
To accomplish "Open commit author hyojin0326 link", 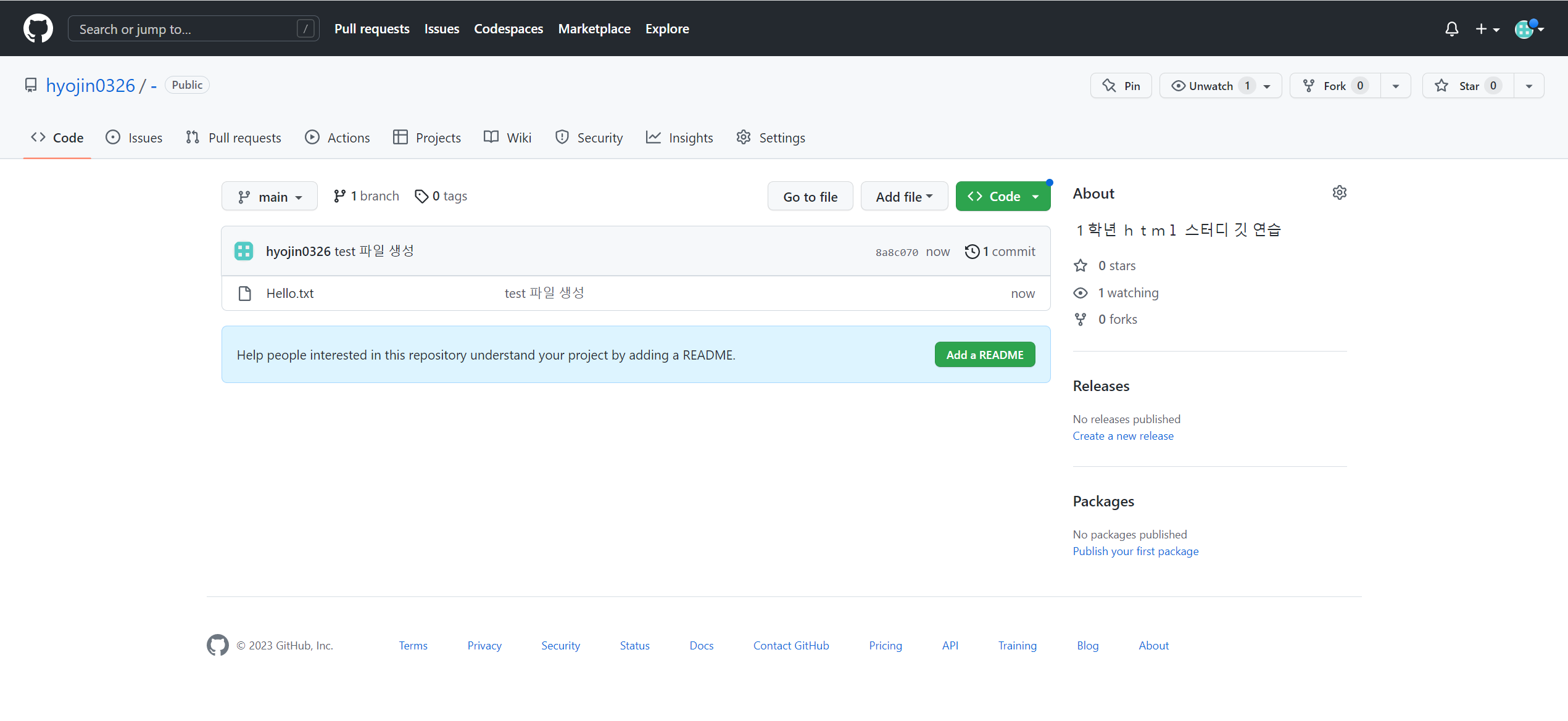I will pyautogui.click(x=298, y=252).
